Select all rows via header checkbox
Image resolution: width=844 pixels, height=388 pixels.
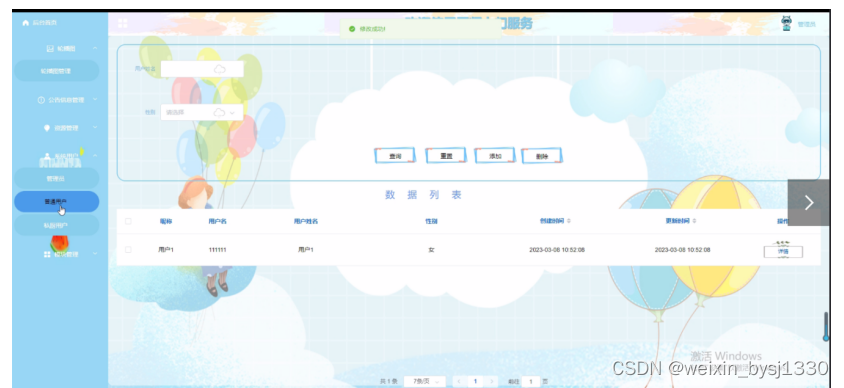128,221
